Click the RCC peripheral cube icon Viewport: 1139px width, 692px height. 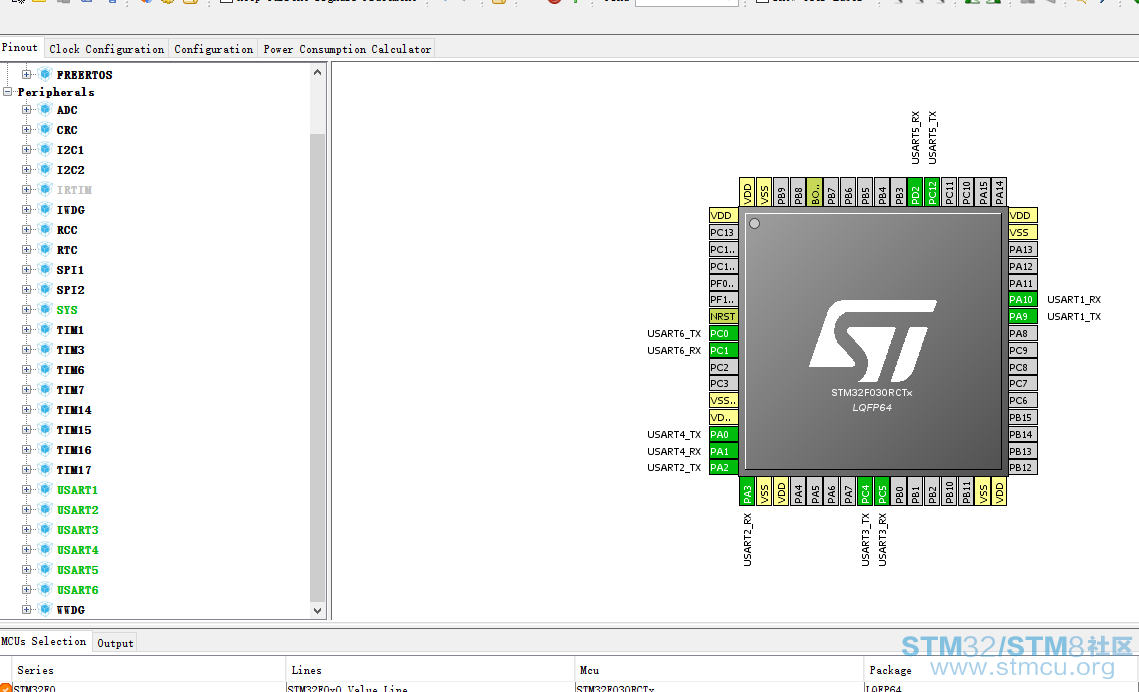coord(45,229)
